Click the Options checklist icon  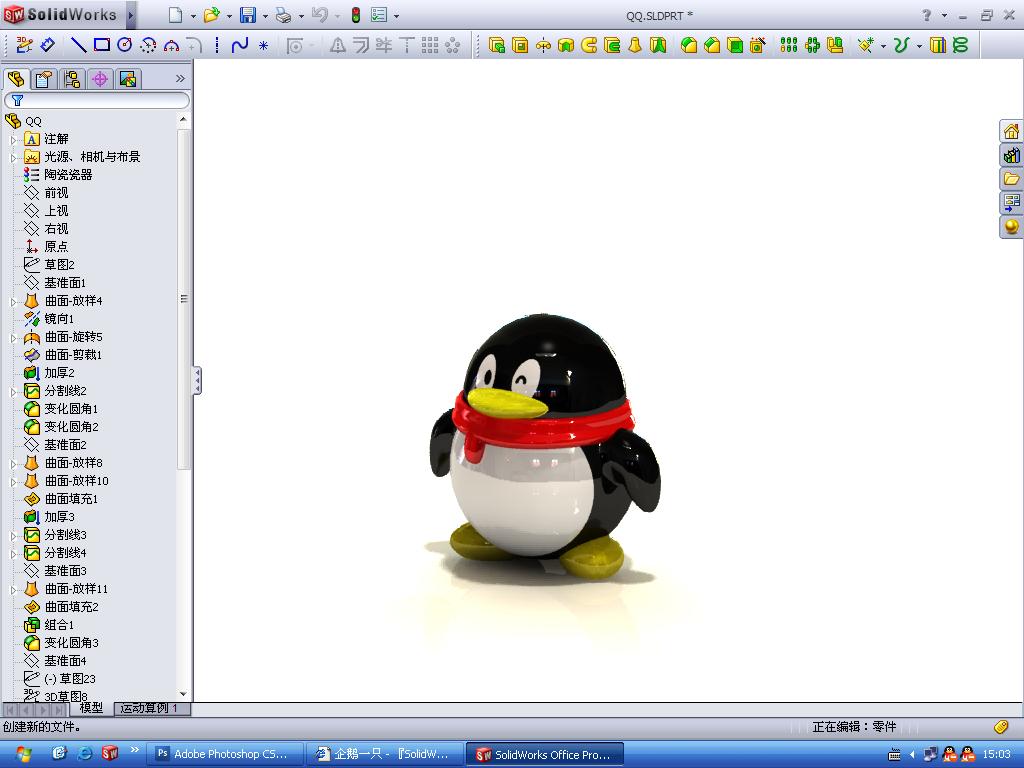pos(379,15)
